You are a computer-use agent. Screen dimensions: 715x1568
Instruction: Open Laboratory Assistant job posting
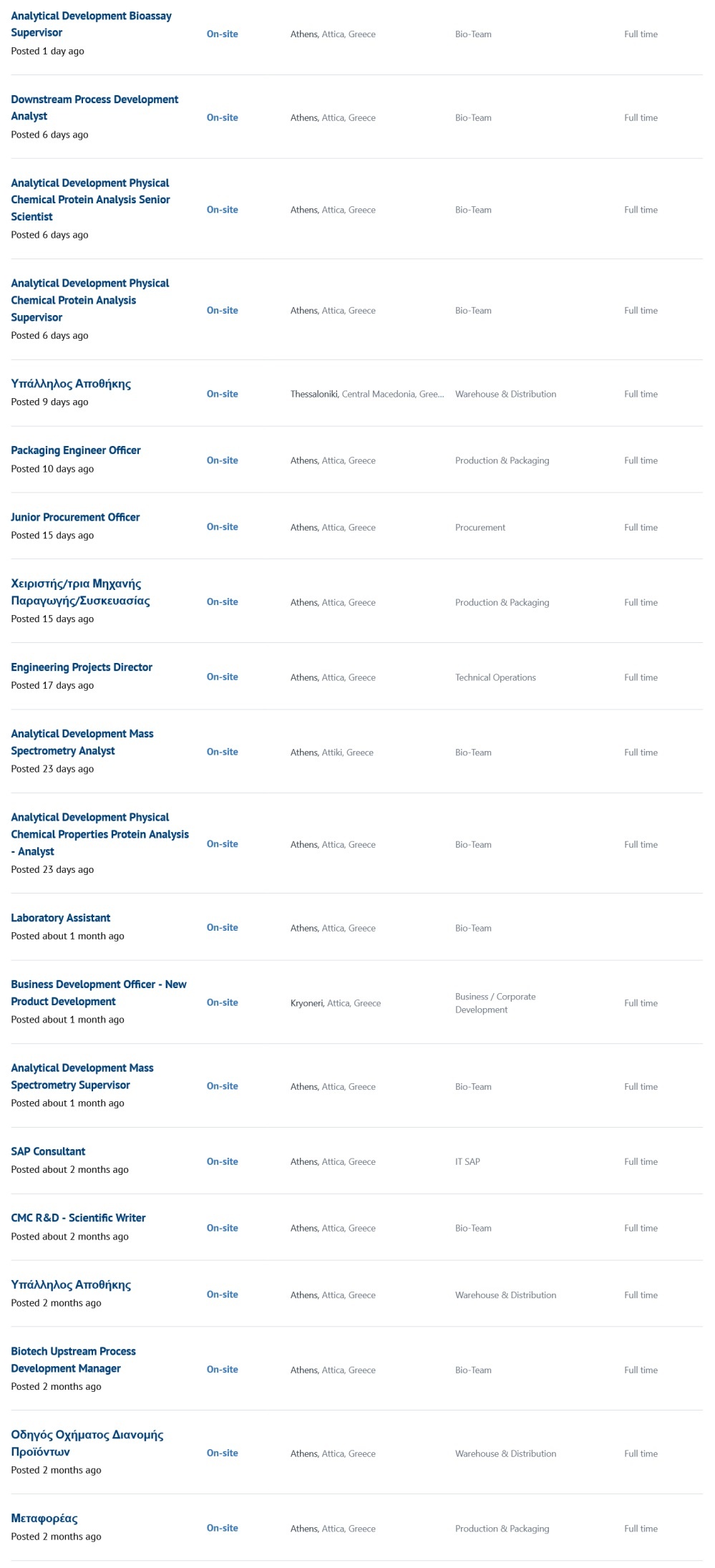coord(61,918)
